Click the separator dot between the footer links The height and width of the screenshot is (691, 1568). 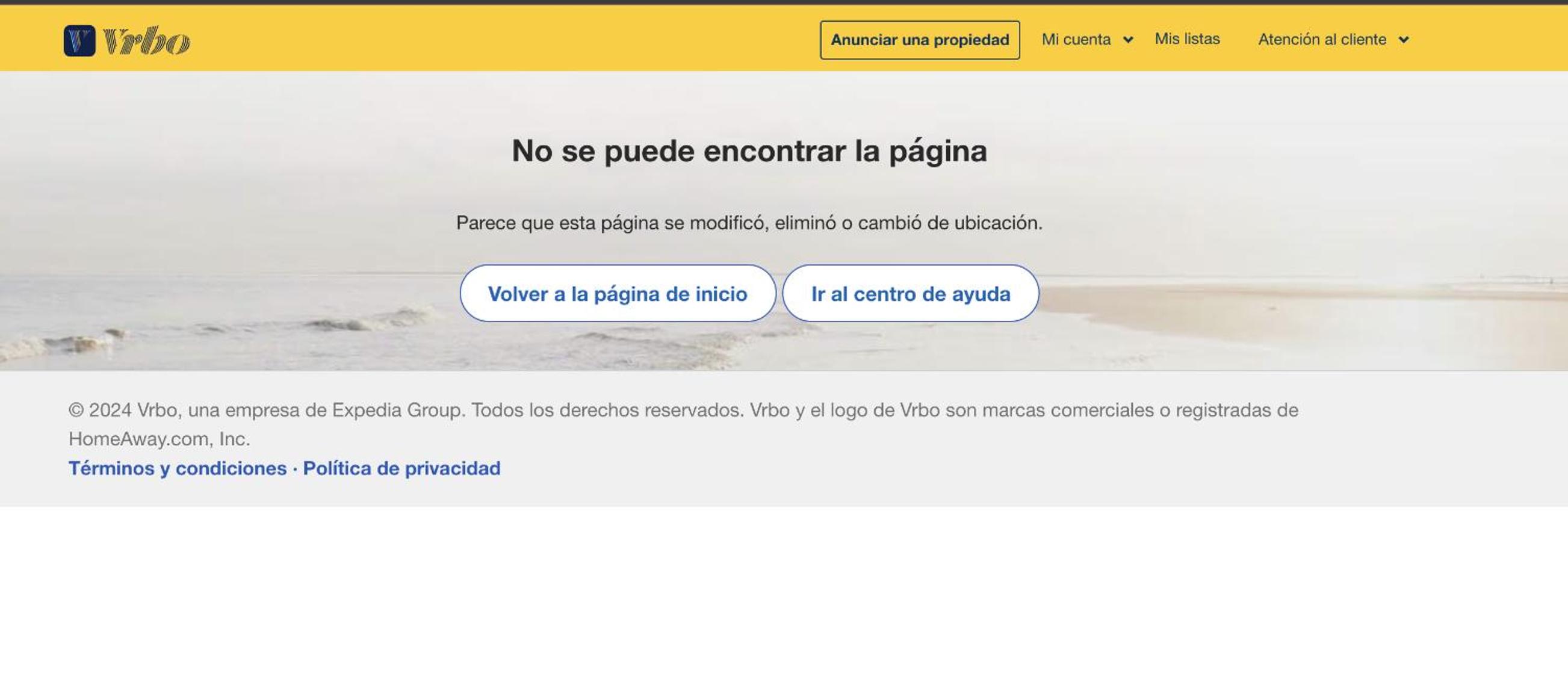(x=294, y=469)
